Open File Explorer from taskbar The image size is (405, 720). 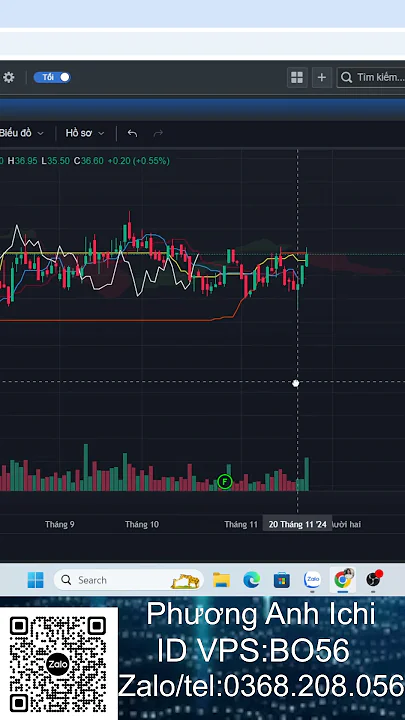pos(221,580)
